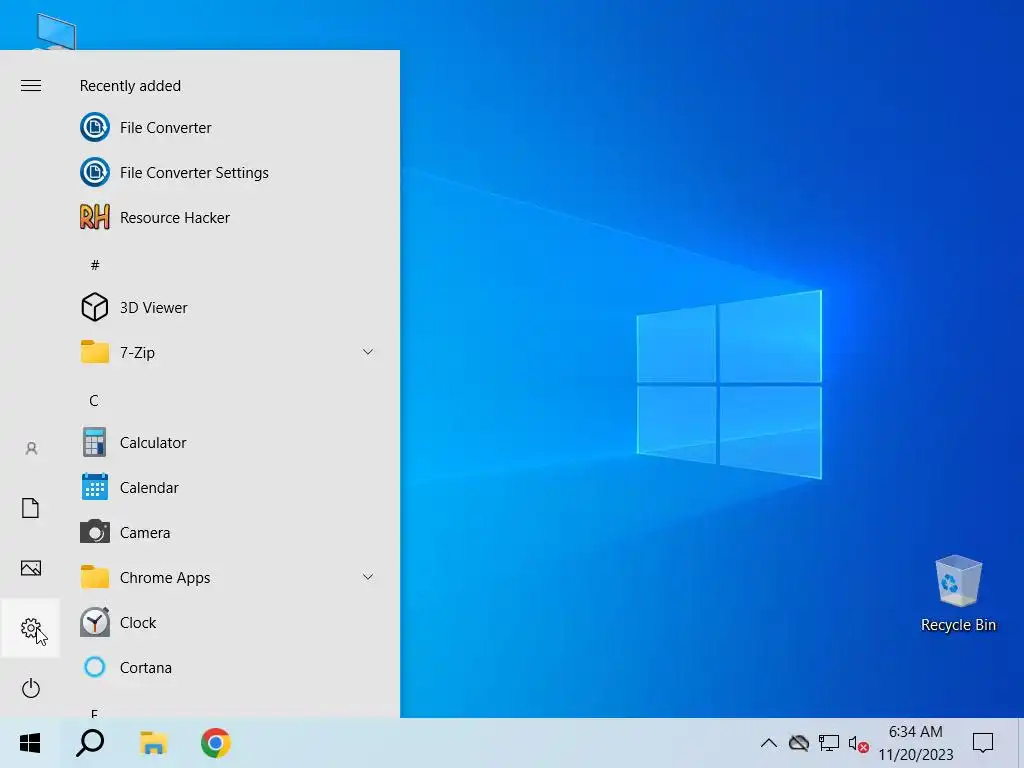Open 3D Viewer
The width and height of the screenshot is (1024, 768).
coord(227,308)
